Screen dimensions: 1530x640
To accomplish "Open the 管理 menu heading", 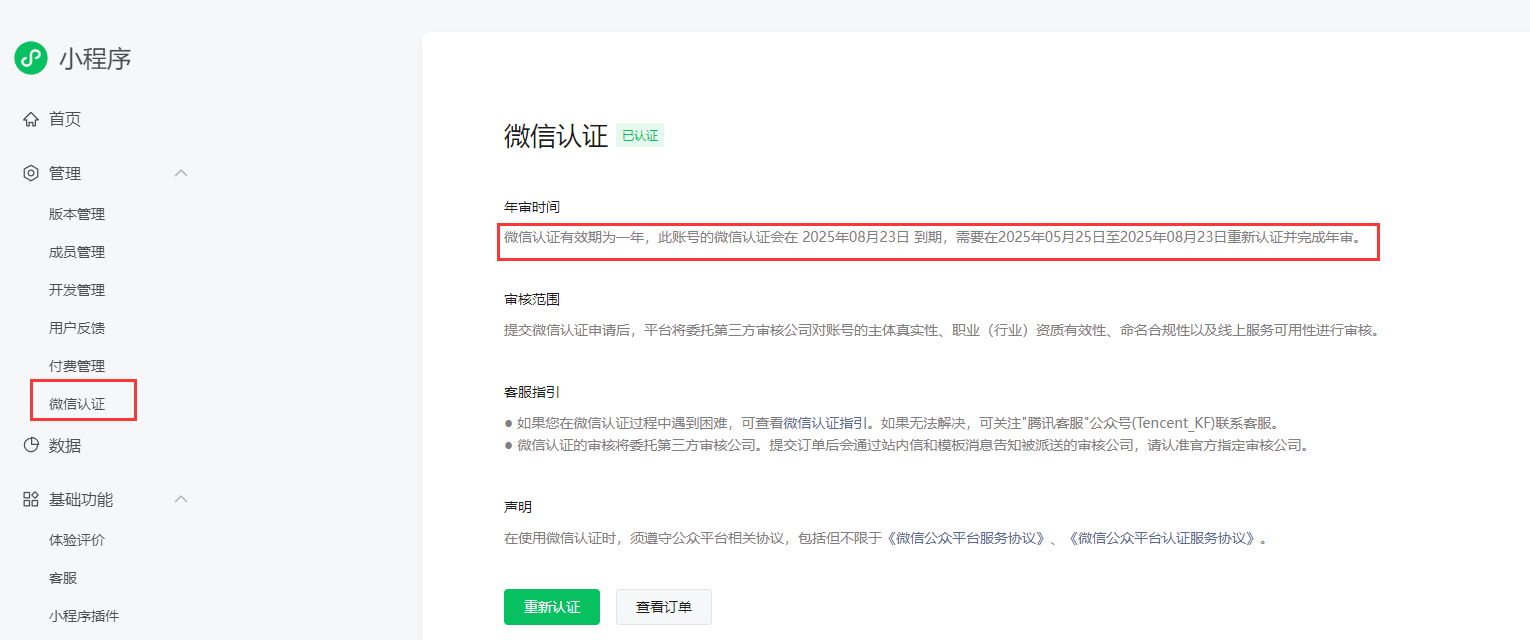I will [x=65, y=173].
